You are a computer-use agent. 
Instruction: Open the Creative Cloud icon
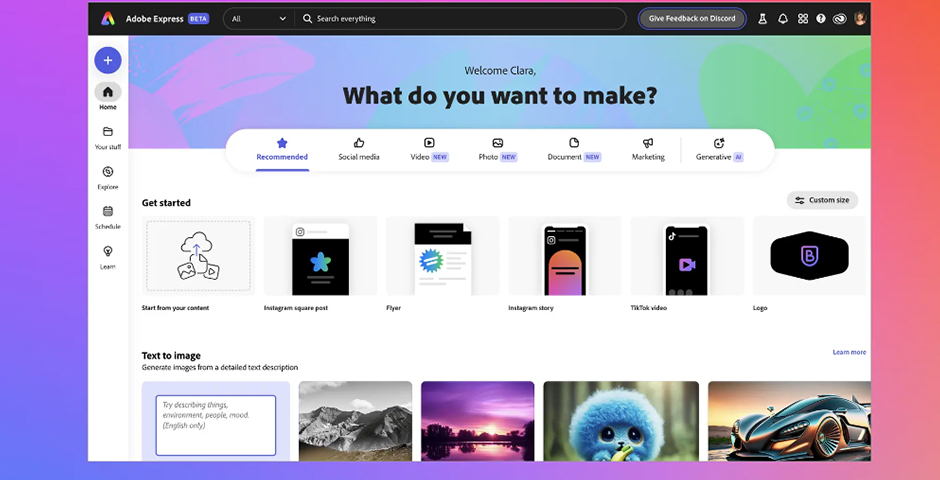point(840,19)
